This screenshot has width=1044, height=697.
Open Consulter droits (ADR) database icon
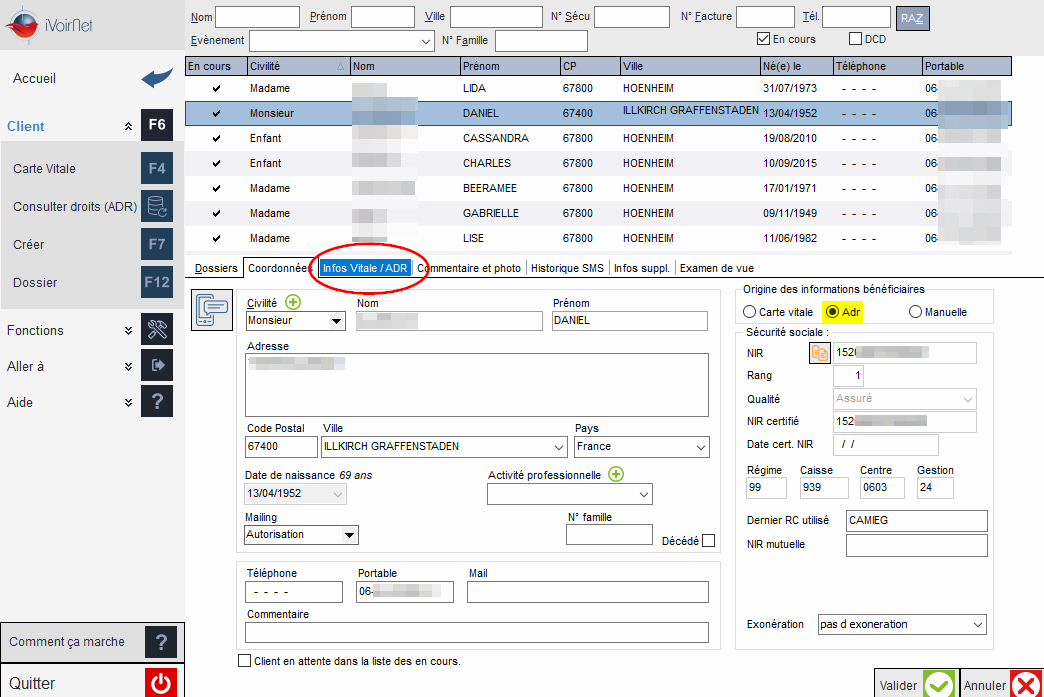click(x=157, y=206)
